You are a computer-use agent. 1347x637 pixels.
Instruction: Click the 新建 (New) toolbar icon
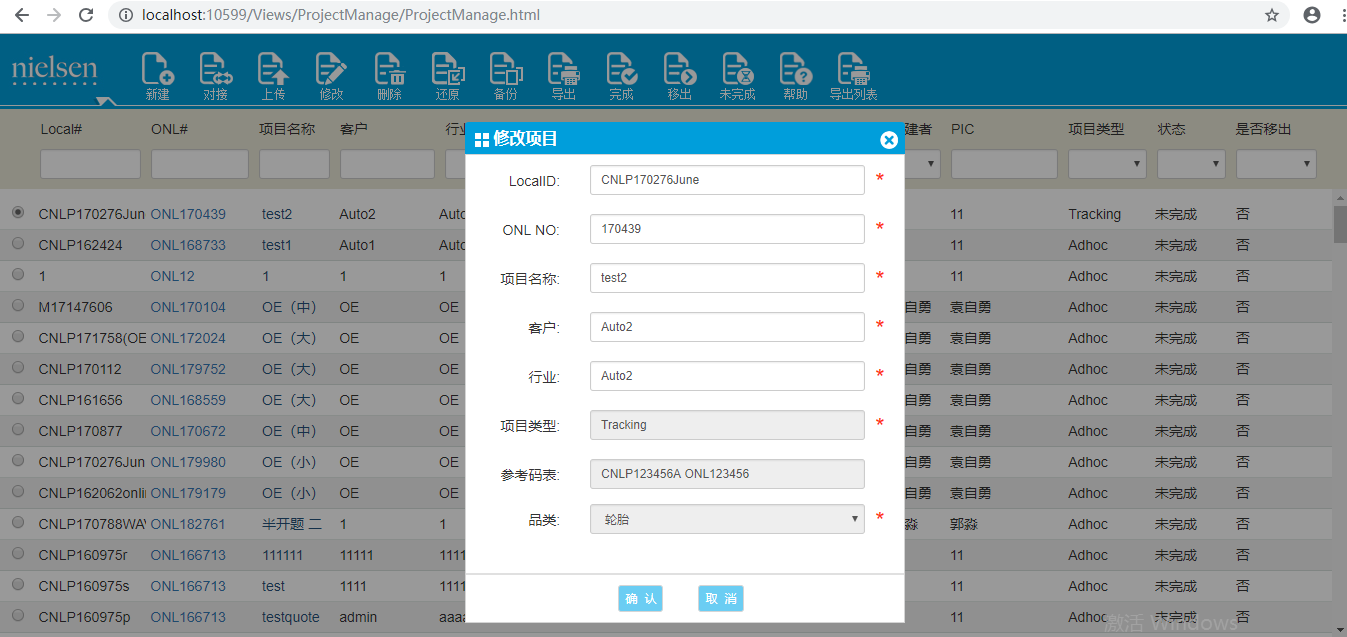point(157,76)
